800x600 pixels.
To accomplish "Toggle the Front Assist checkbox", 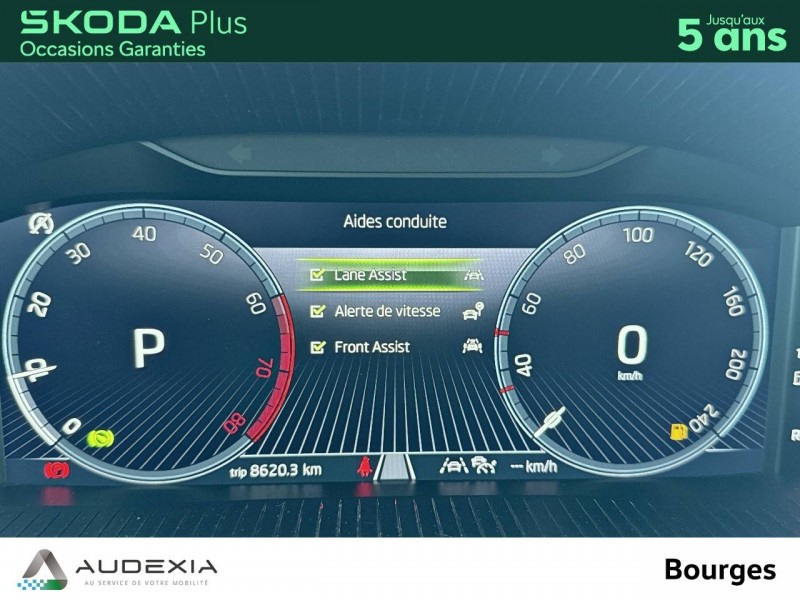I will [317, 347].
